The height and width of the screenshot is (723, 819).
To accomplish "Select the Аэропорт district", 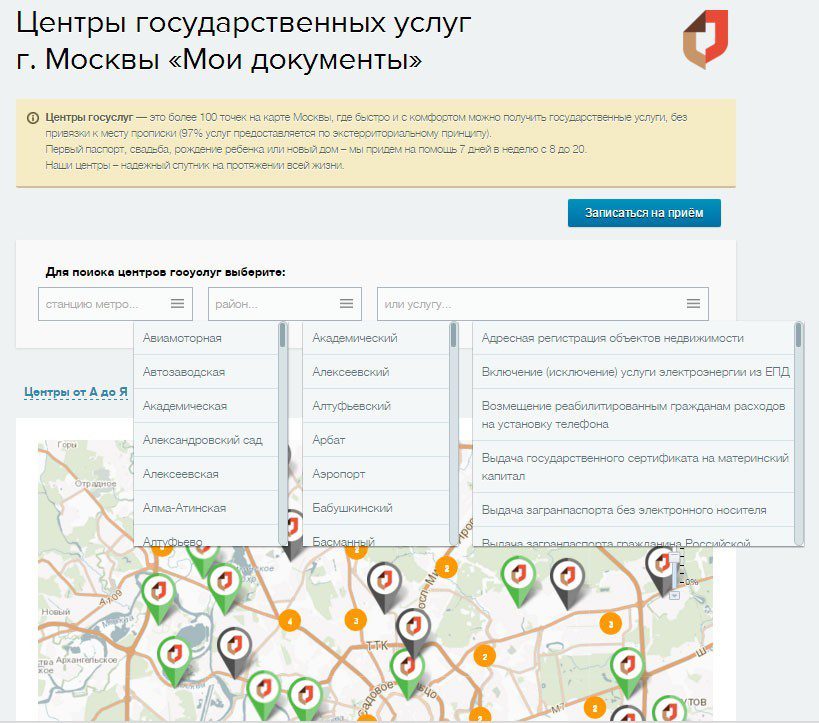I will coord(376,474).
